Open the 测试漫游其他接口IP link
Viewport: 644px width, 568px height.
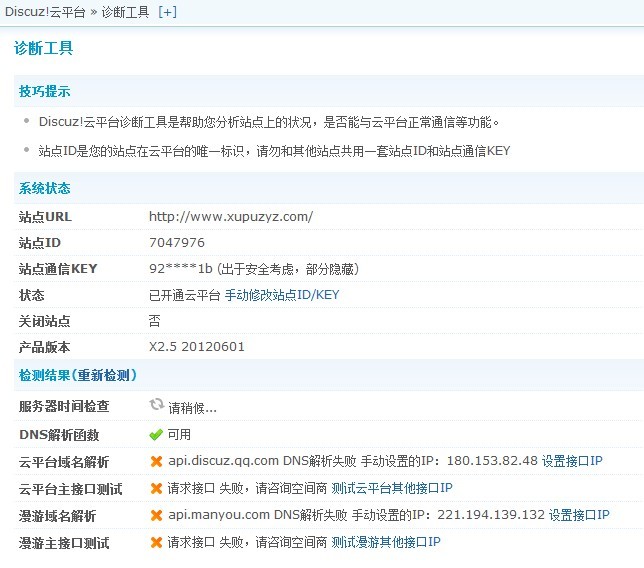click(385, 542)
